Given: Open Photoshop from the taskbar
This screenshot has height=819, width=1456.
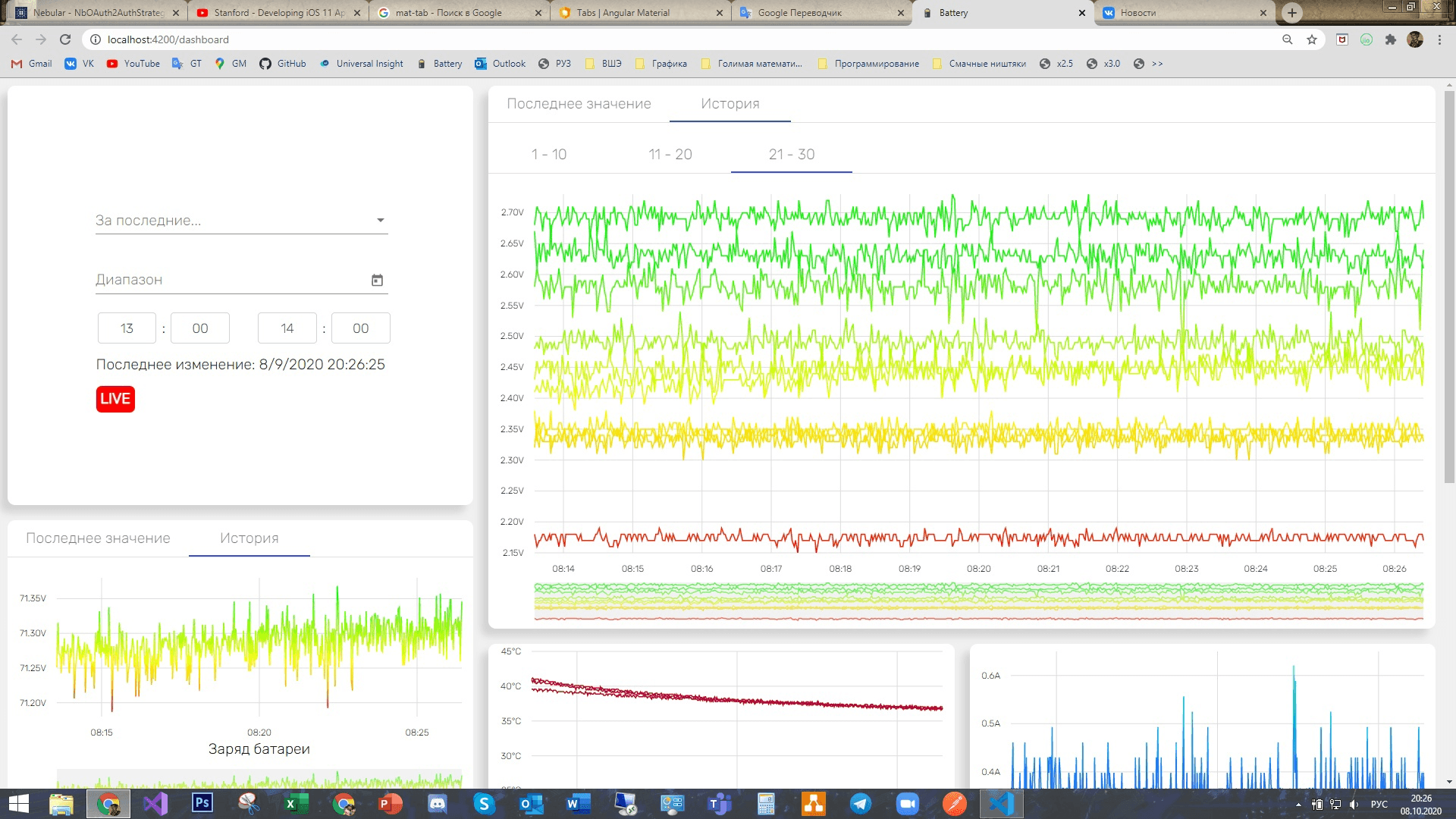Looking at the screenshot, I should 202,803.
